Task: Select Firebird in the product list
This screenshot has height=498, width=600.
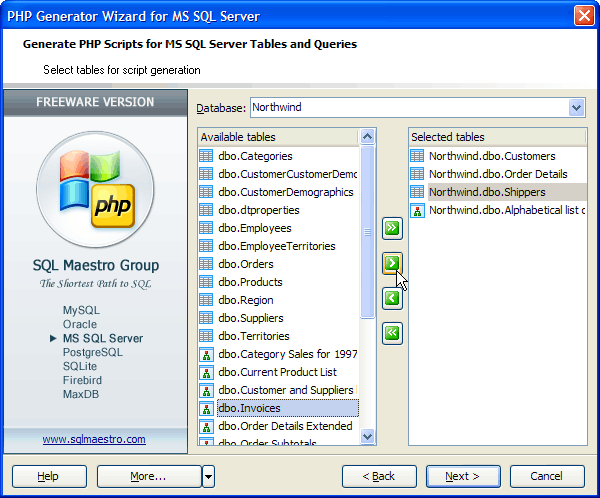Action: [82, 380]
